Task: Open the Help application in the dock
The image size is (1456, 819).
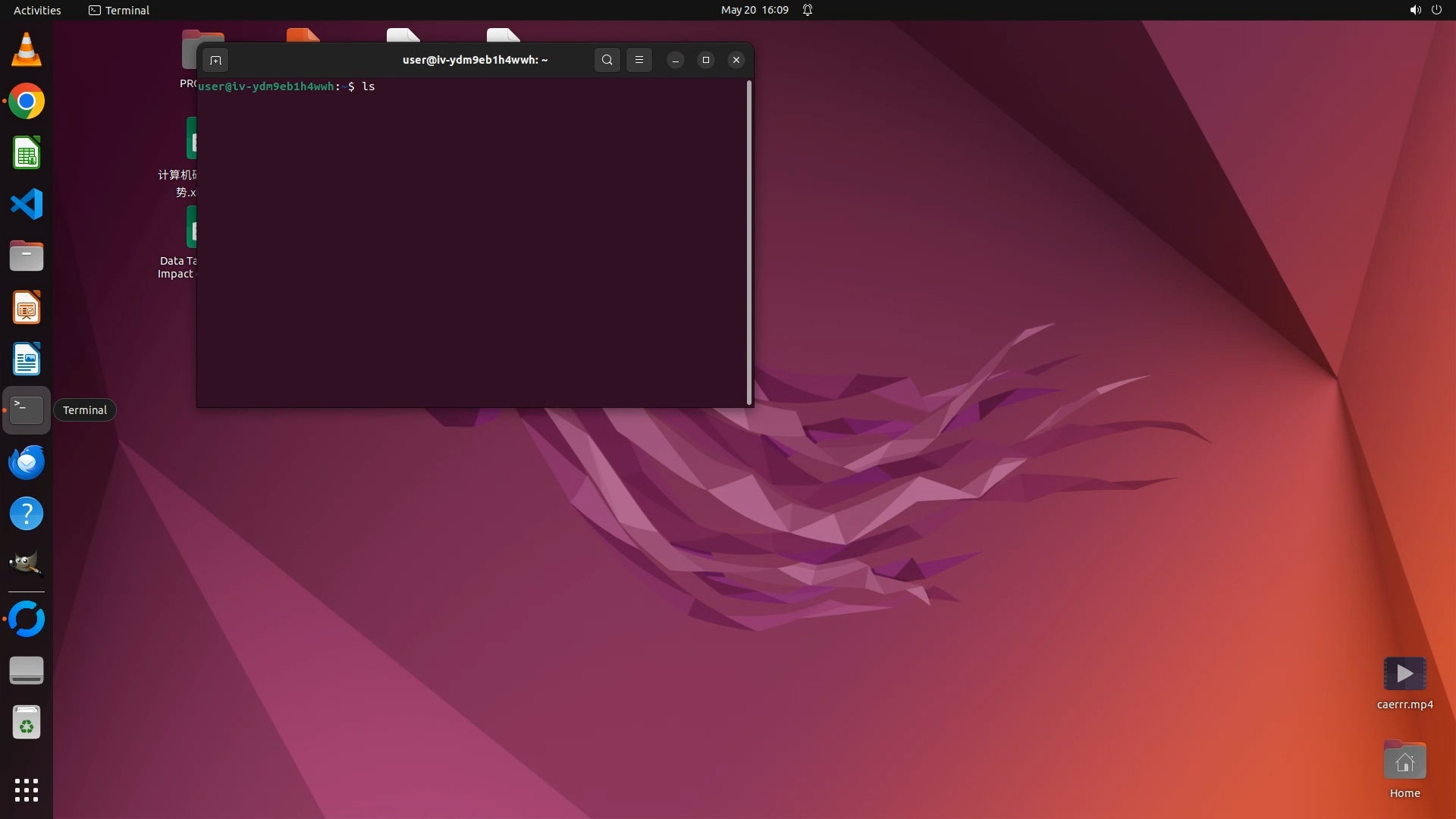Action: (x=27, y=514)
